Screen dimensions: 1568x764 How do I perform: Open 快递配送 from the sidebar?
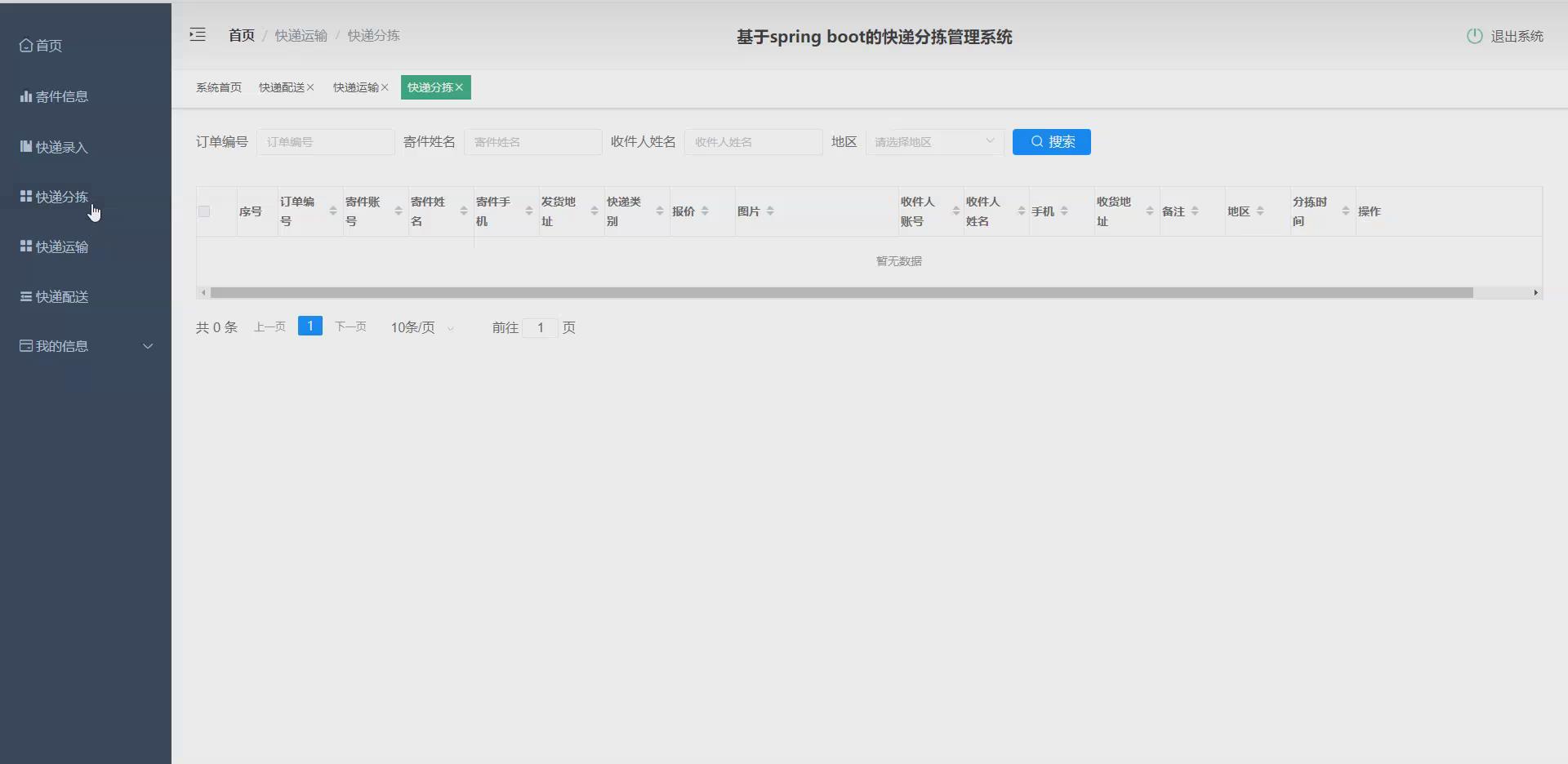54,296
